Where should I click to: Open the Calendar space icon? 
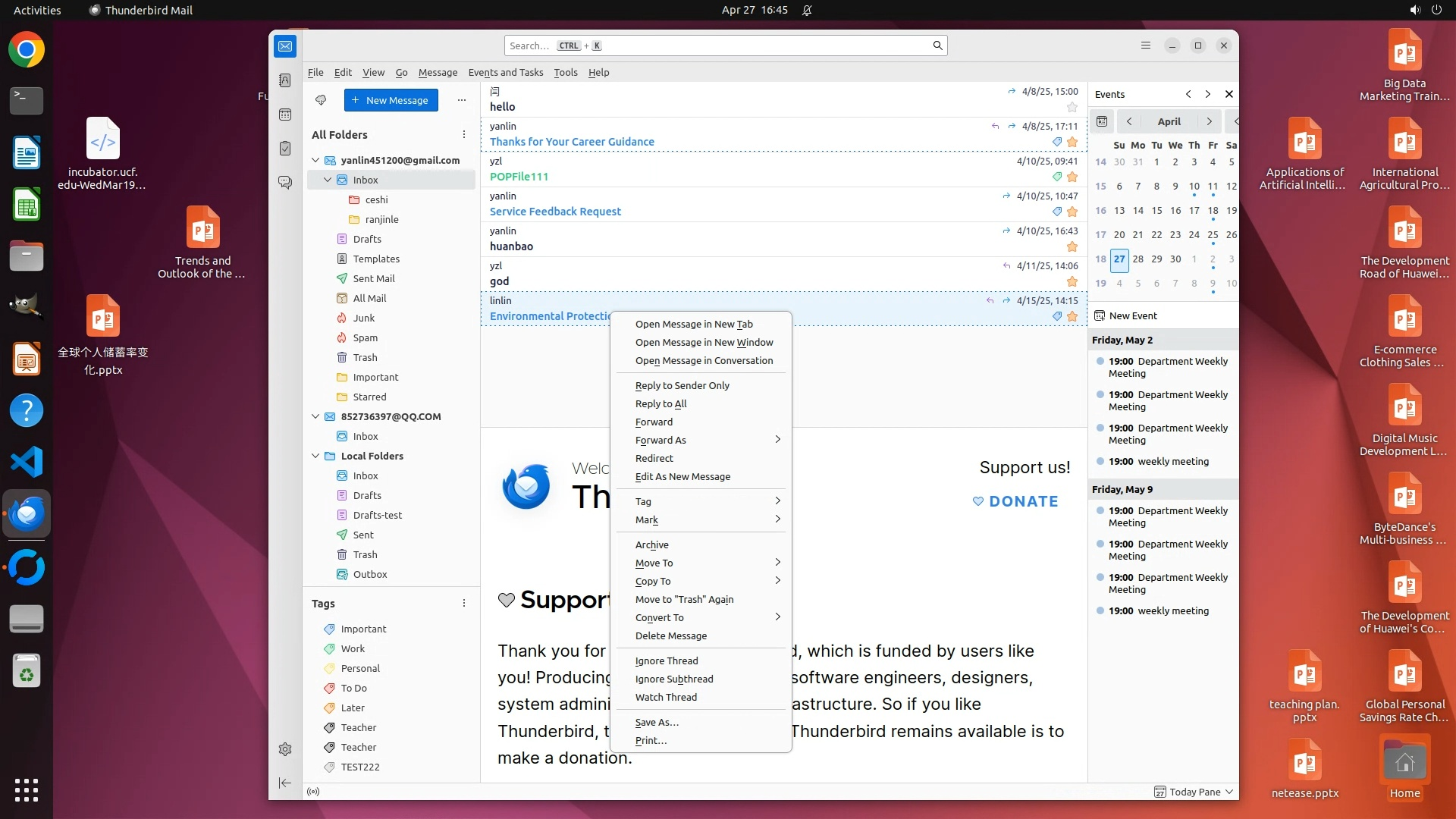285,115
